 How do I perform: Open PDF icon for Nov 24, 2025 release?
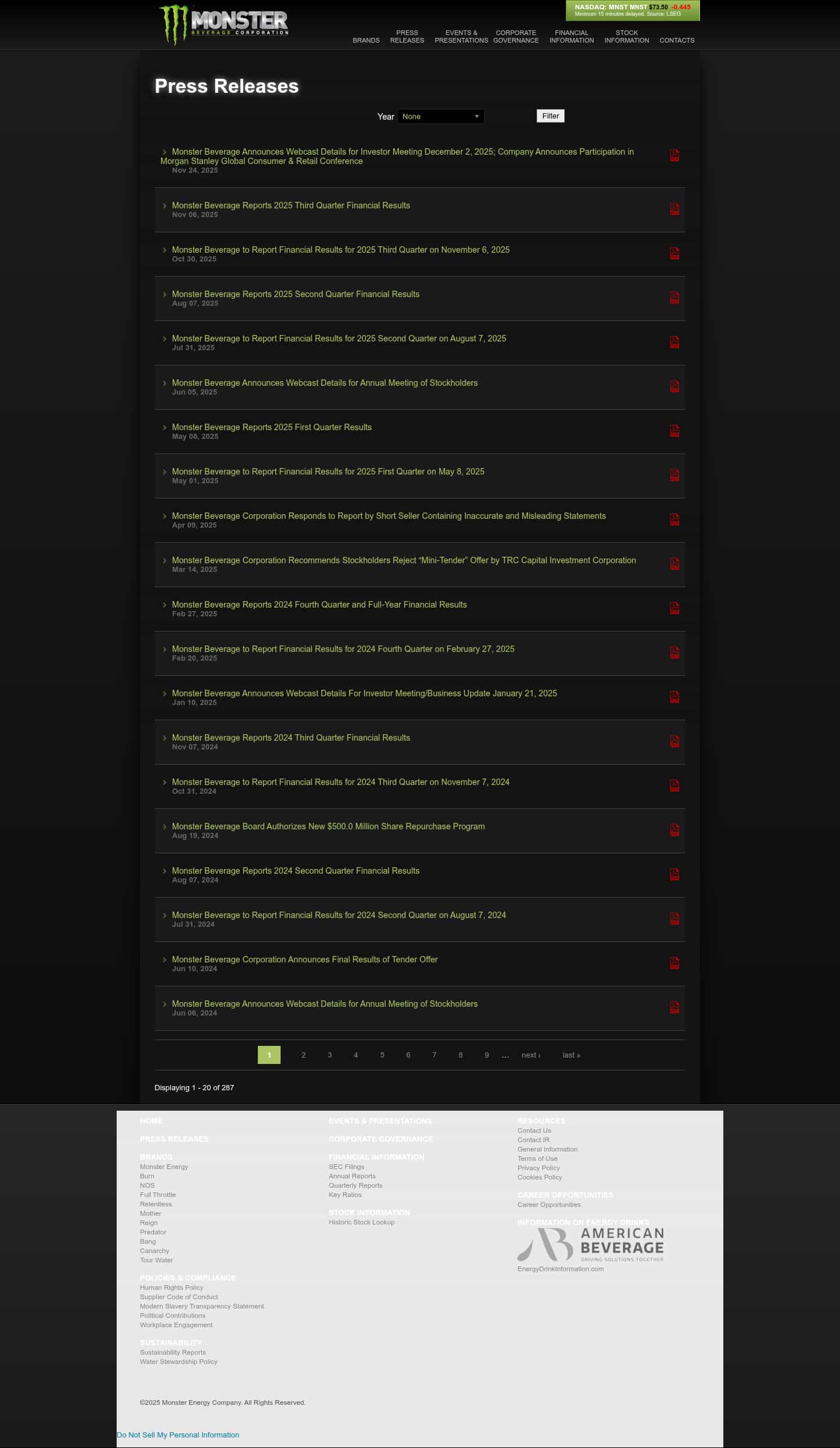pos(674,155)
